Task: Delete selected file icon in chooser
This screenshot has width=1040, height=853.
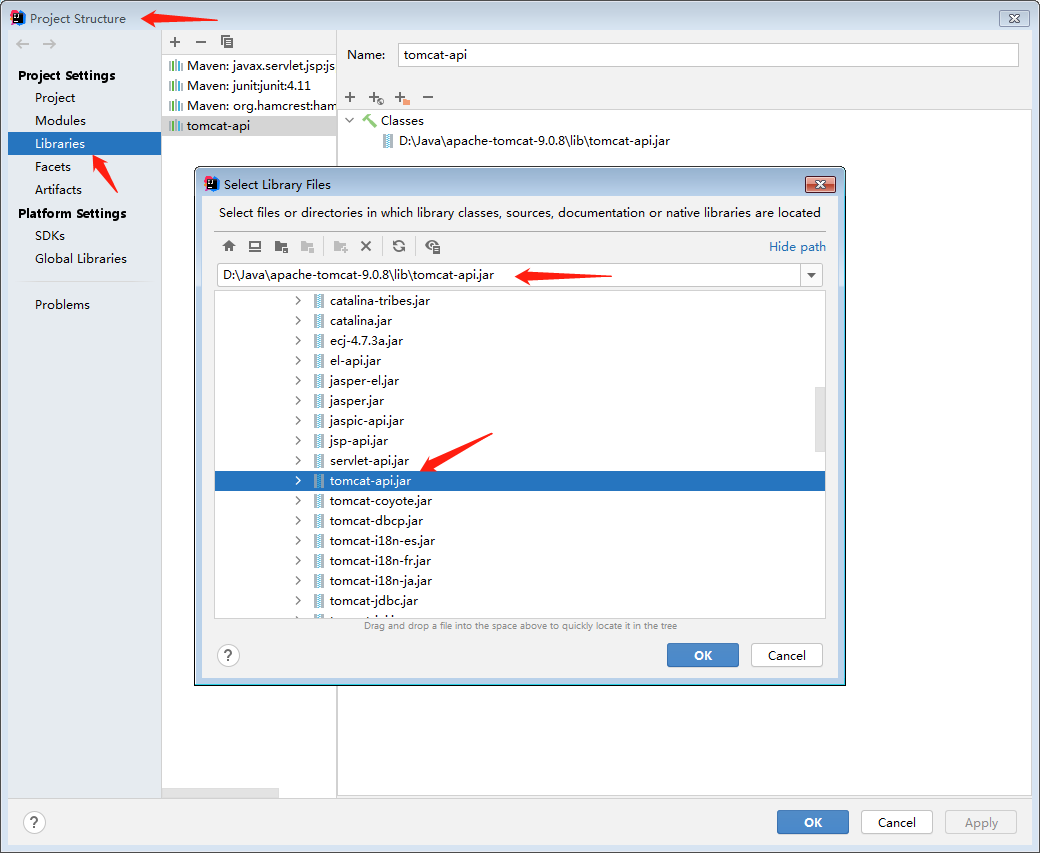Action: click(x=366, y=246)
